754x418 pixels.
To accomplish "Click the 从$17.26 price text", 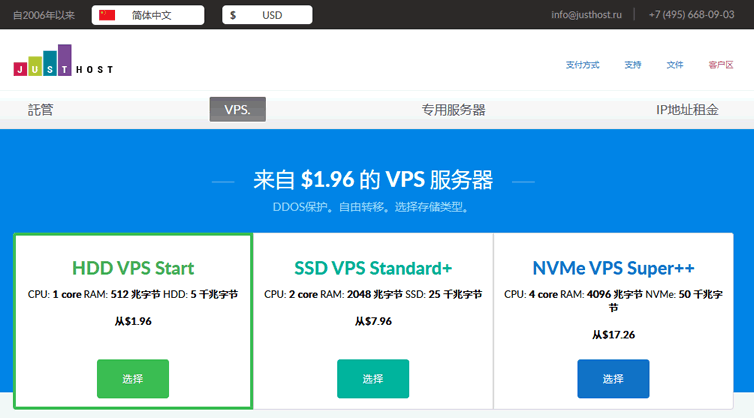I will point(613,334).
